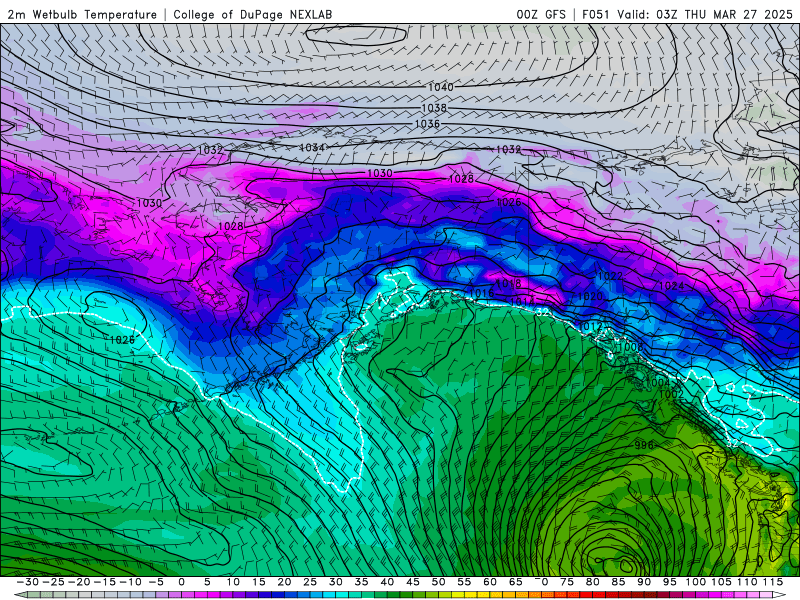
Task: Click the 115 degree legend value
Action: pos(773,582)
